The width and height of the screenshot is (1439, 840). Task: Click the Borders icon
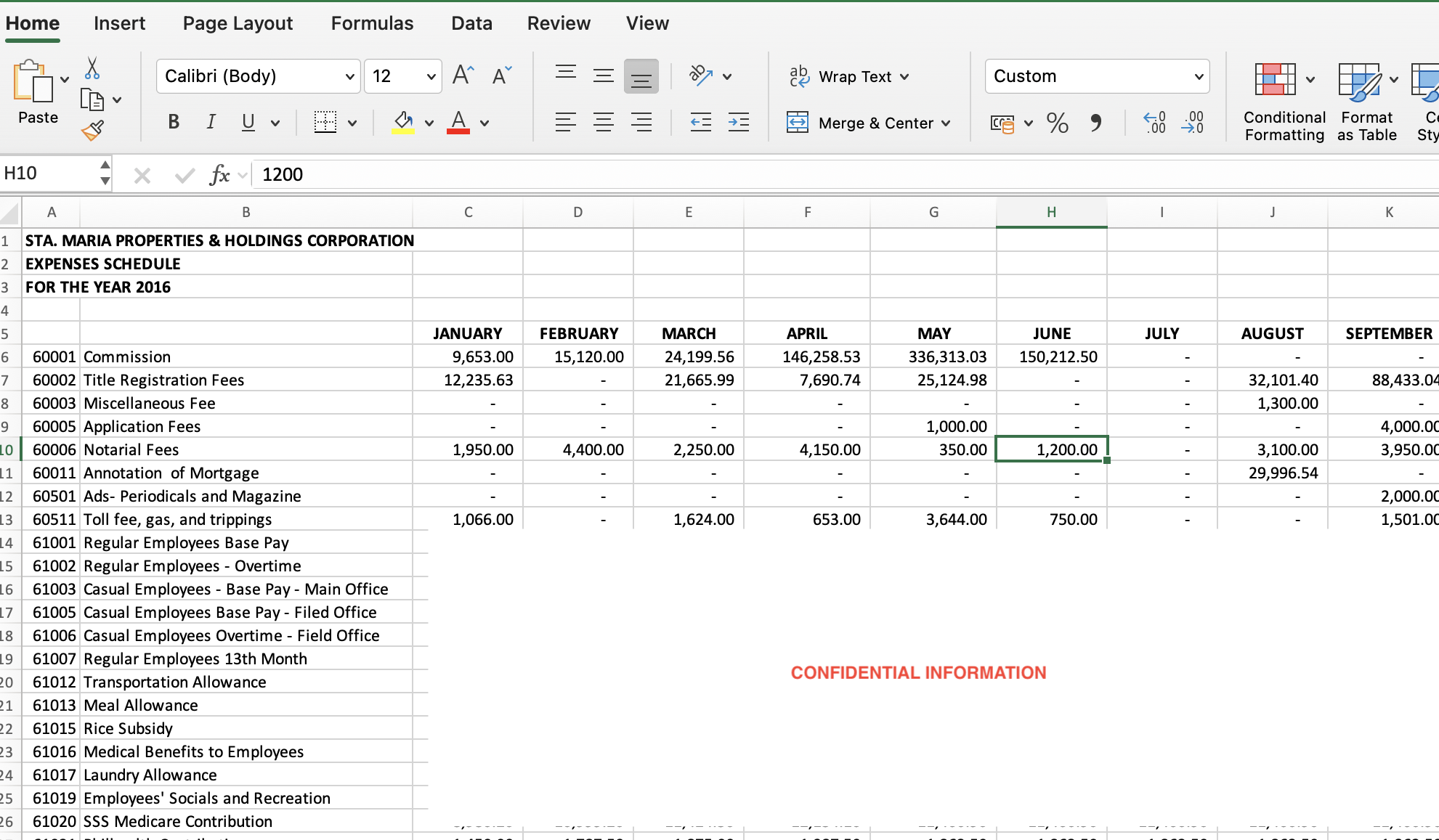point(325,122)
